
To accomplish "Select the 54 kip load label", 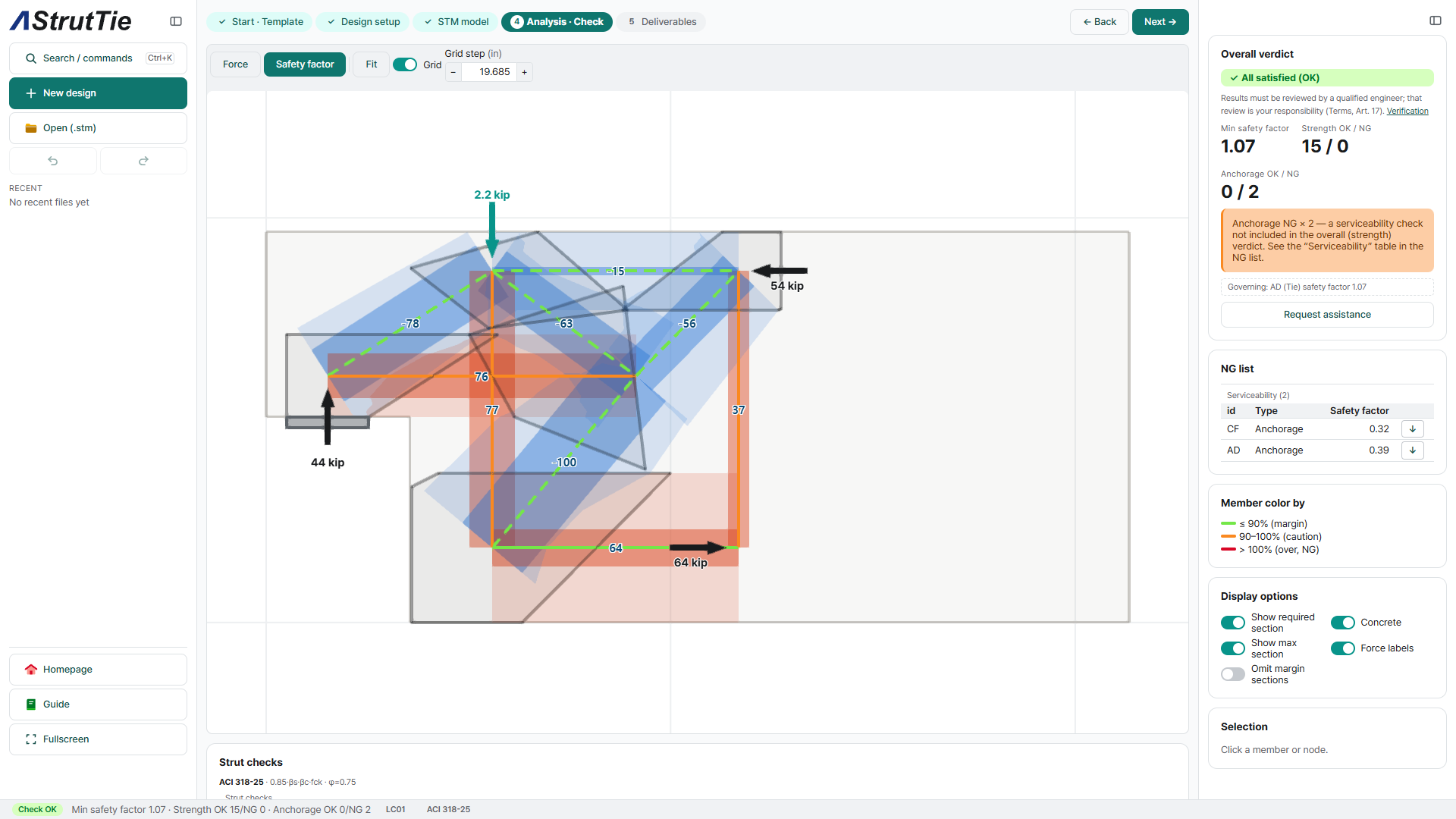I will click(x=787, y=286).
